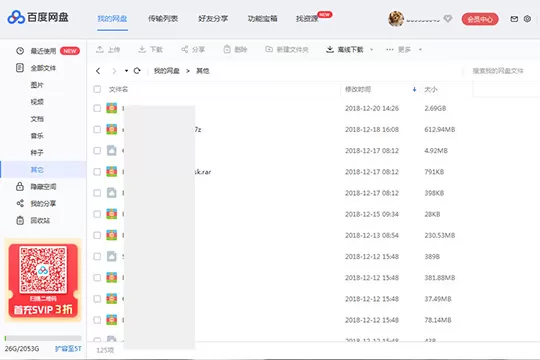Viewport: 540px width, 360px height.
Task: Select date 2018-12-20 14:26
Action: tap(372, 108)
